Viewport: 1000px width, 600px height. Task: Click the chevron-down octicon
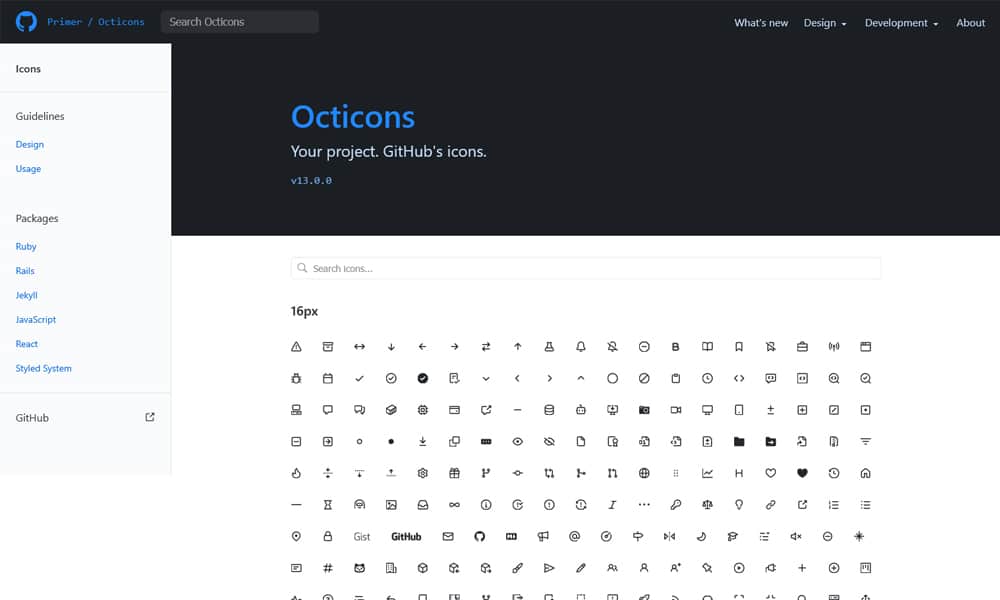click(x=486, y=378)
